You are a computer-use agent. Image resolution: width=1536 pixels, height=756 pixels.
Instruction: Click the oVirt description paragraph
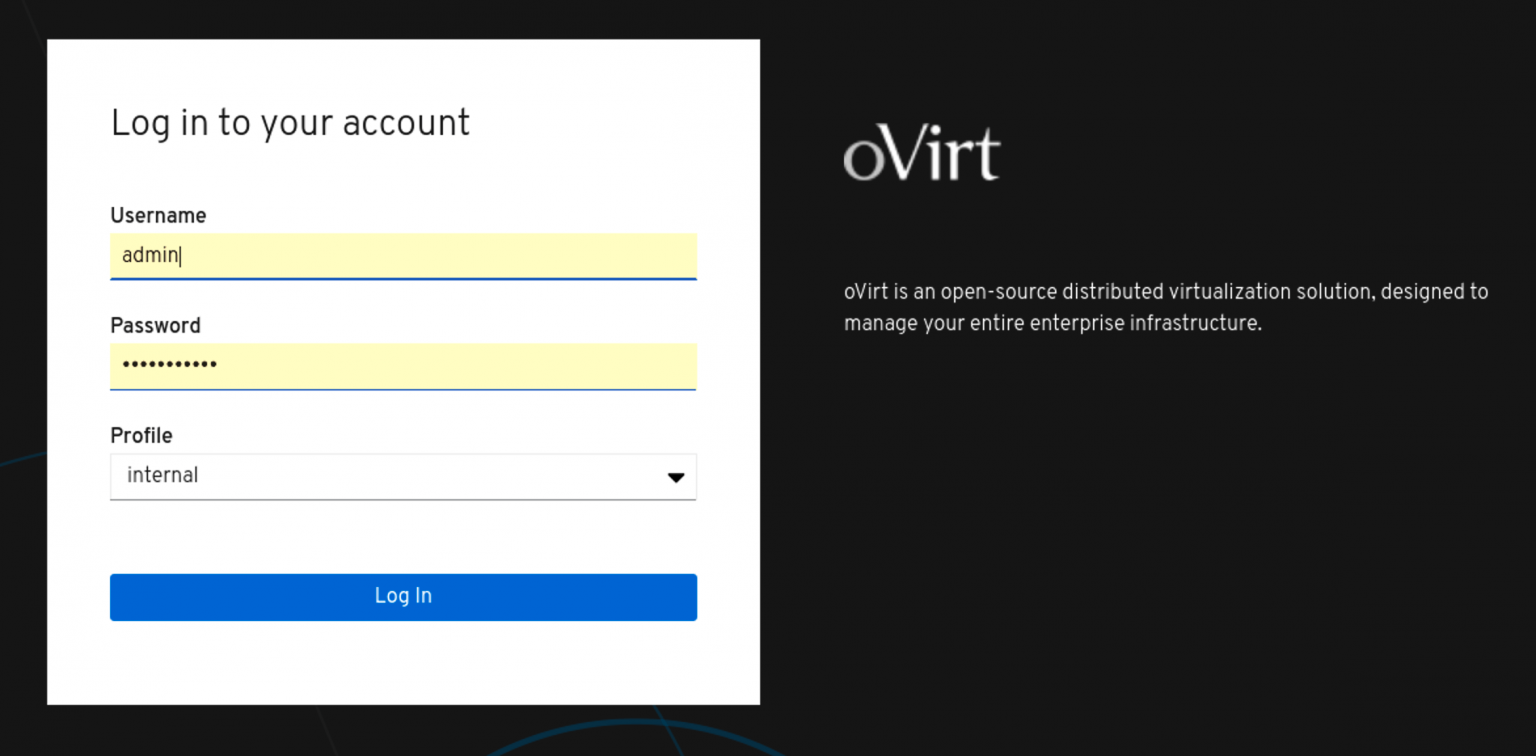click(x=1165, y=292)
